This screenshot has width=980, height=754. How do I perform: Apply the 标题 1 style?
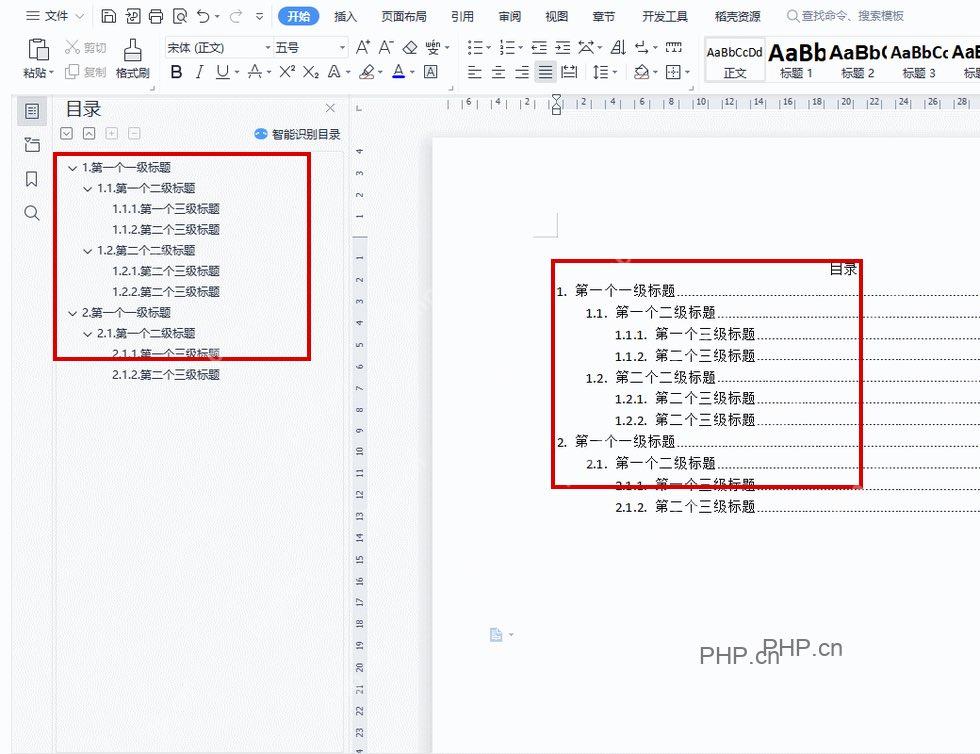797,60
